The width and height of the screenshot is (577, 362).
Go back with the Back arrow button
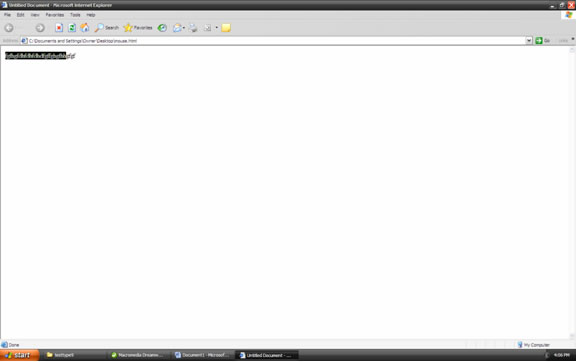click(x=9, y=28)
